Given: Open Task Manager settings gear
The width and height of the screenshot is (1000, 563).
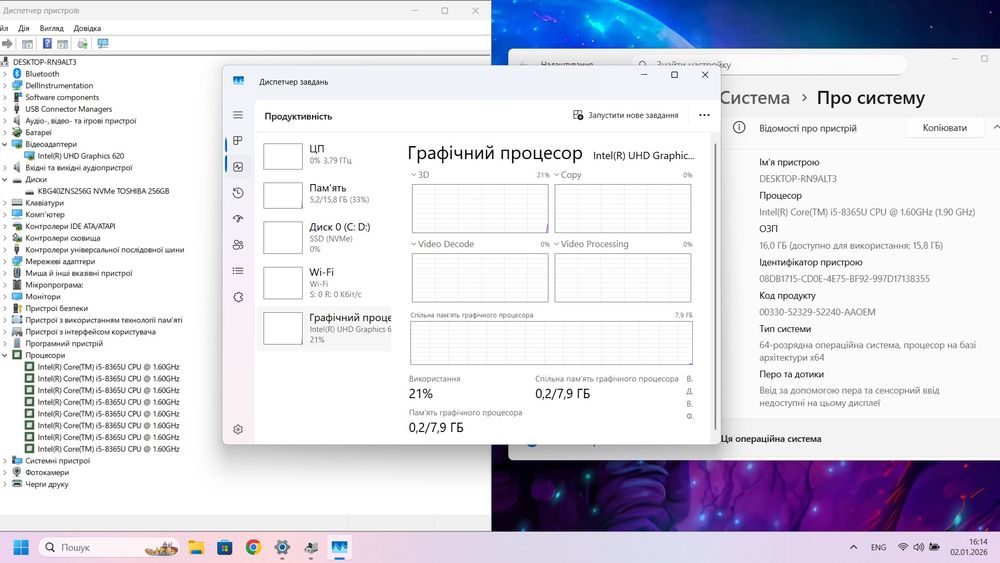Looking at the screenshot, I should pos(238,430).
